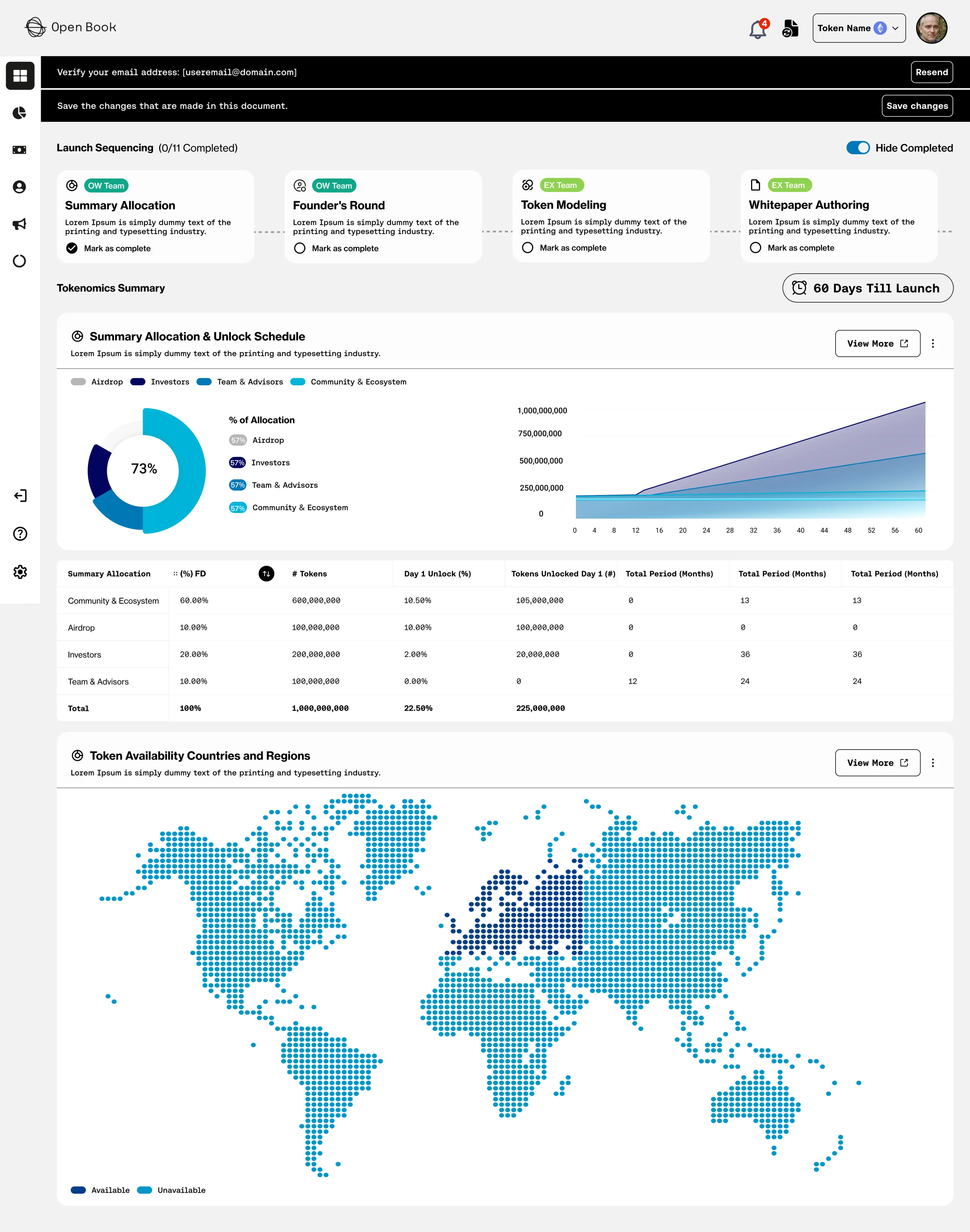Click the Ethereum icon beside Token Name

pyautogui.click(x=880, y=28)
